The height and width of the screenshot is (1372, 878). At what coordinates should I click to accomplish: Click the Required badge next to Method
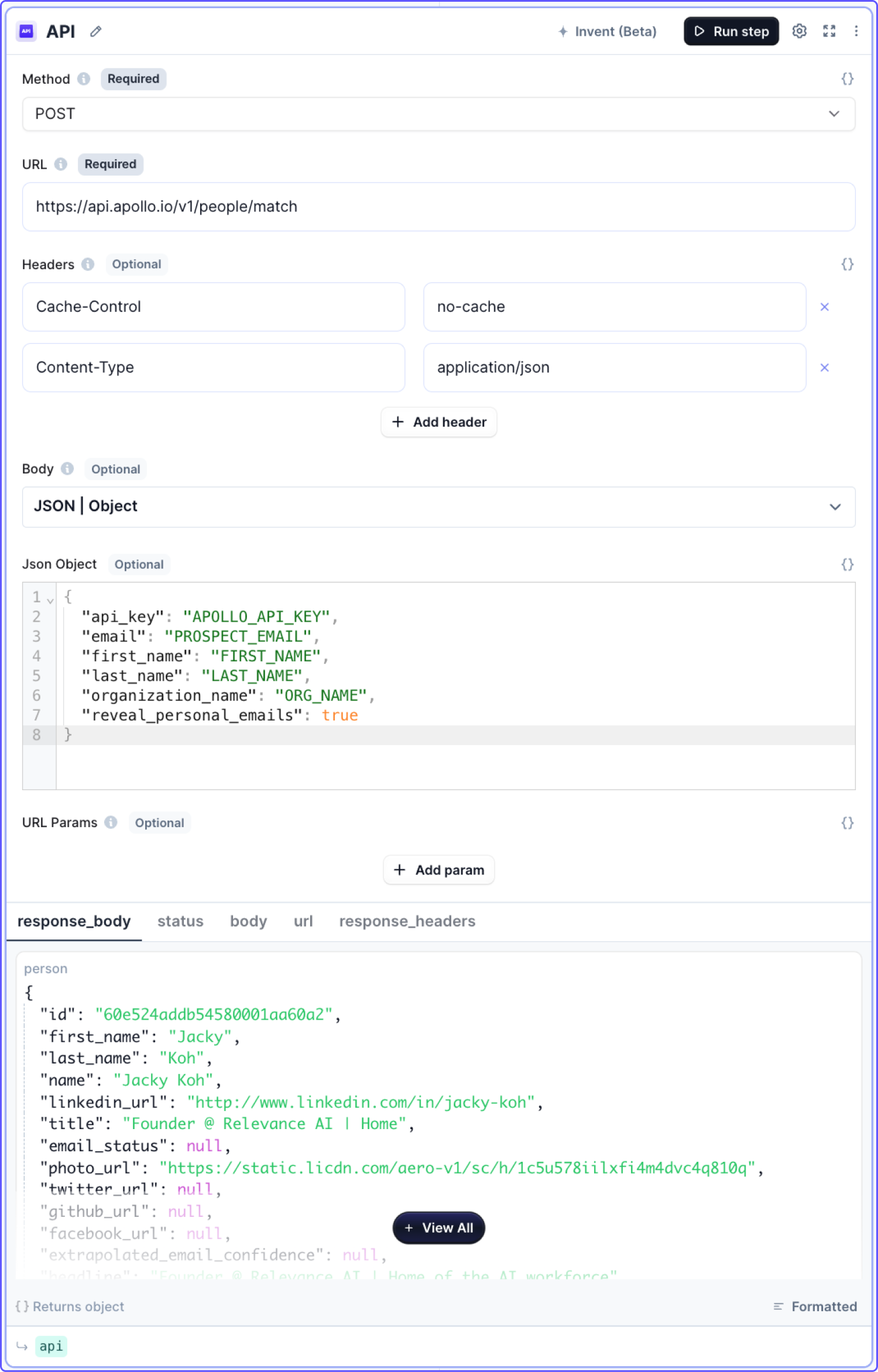[133, 79]
